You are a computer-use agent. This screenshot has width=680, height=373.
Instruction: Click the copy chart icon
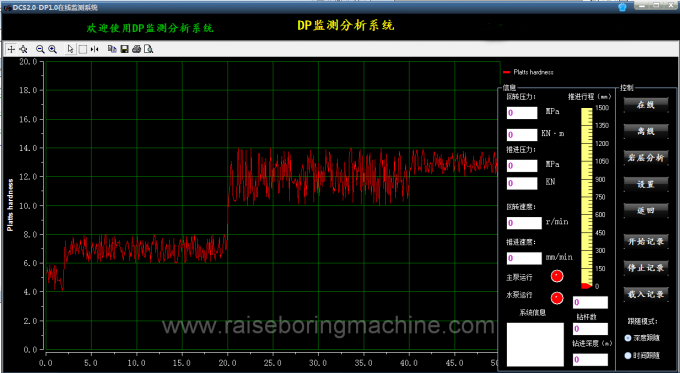coord(112,49)
